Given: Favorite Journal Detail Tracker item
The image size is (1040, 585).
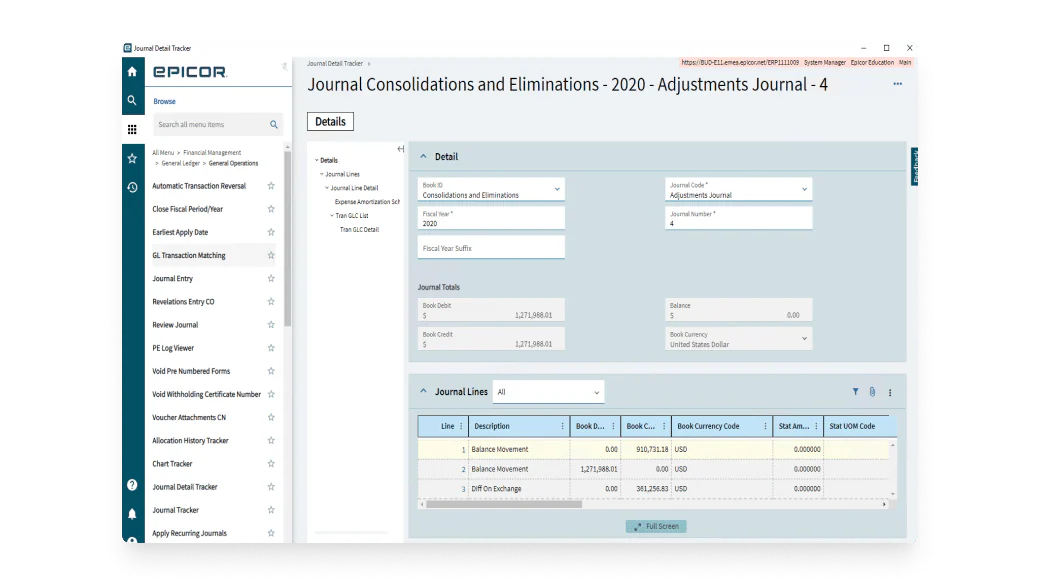Looking at the screenshot, I should [x=271, y=487].
